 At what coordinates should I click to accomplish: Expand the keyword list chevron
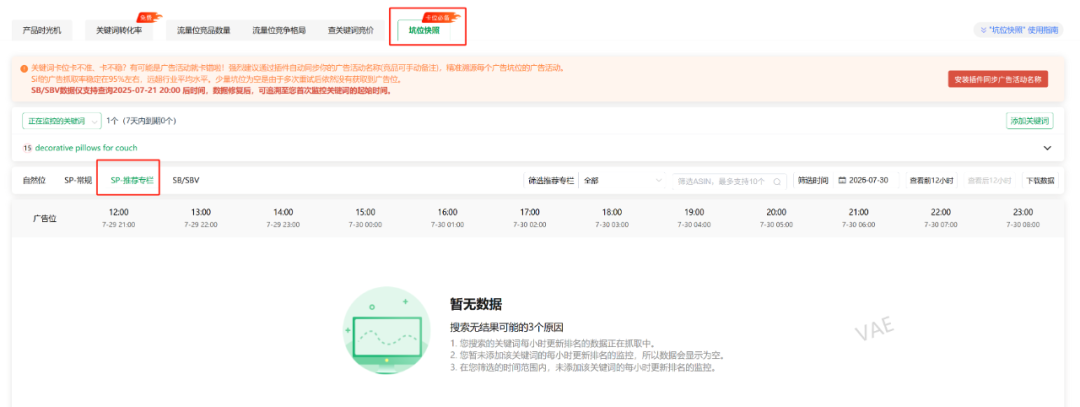[x=1048, y=148]
